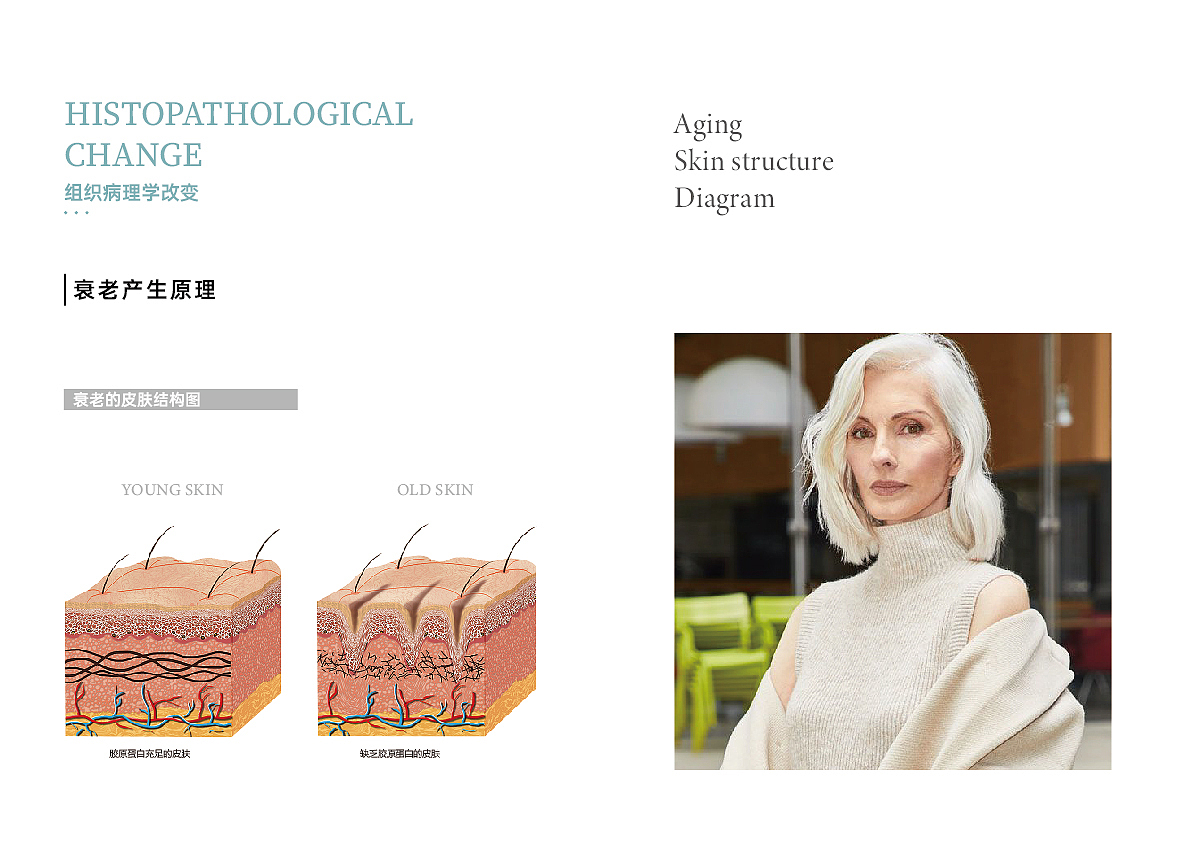Image resolution: width=1191 pixels, height=843 pixels.
Task: Select the gray 衰老的皮肤结构图 label bar
Action: pos(181,399)
